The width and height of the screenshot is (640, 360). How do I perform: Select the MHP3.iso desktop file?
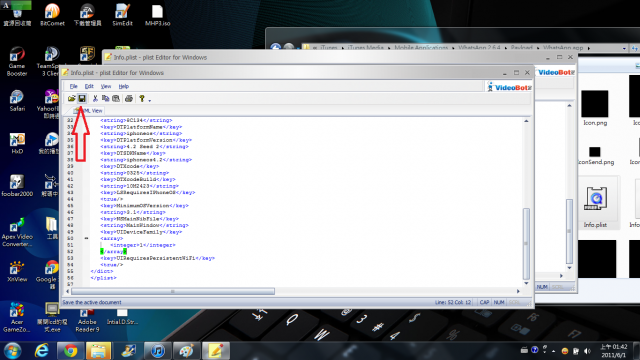click(x=158, y=15)
